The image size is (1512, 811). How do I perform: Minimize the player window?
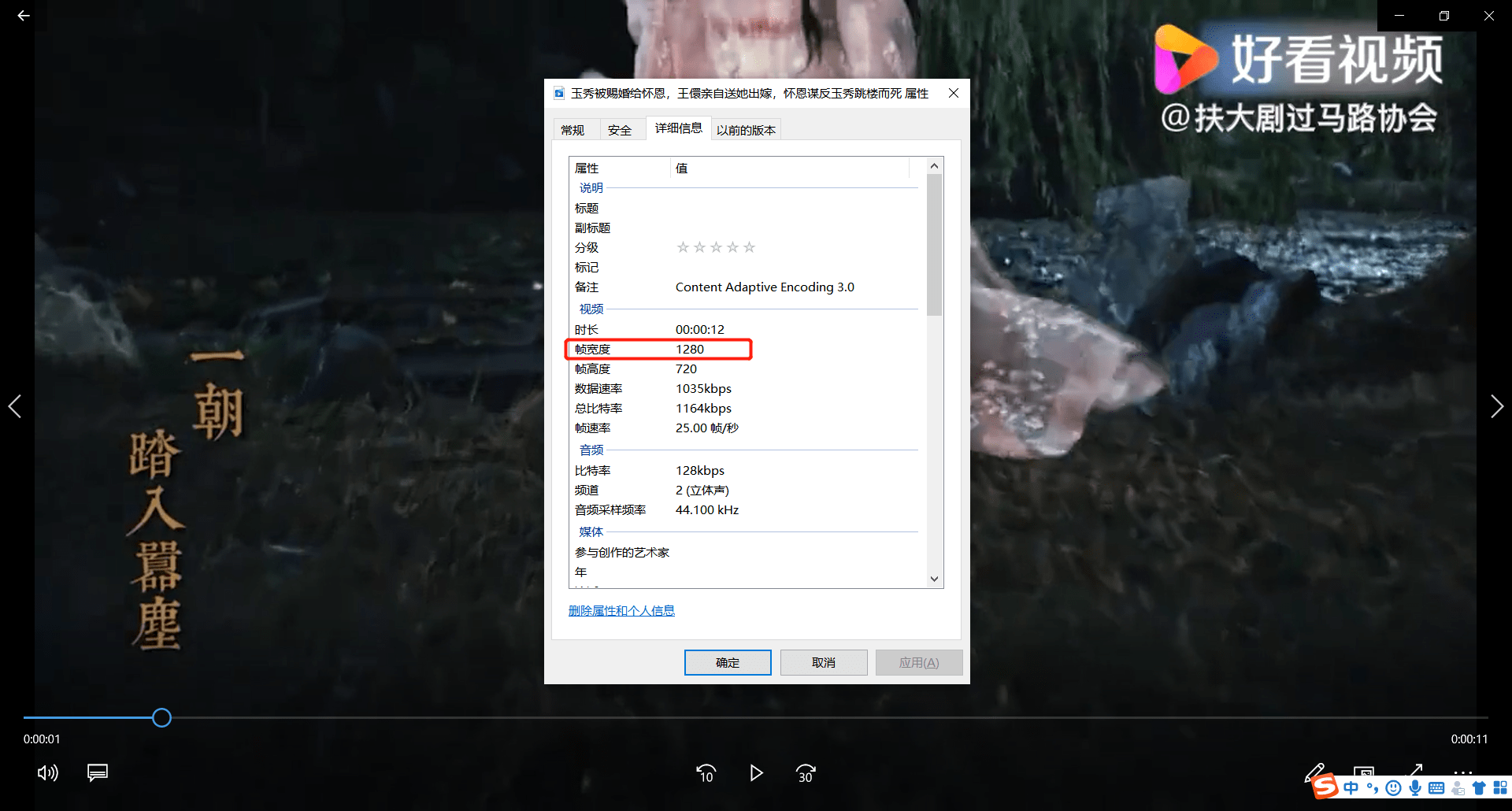1399,16
